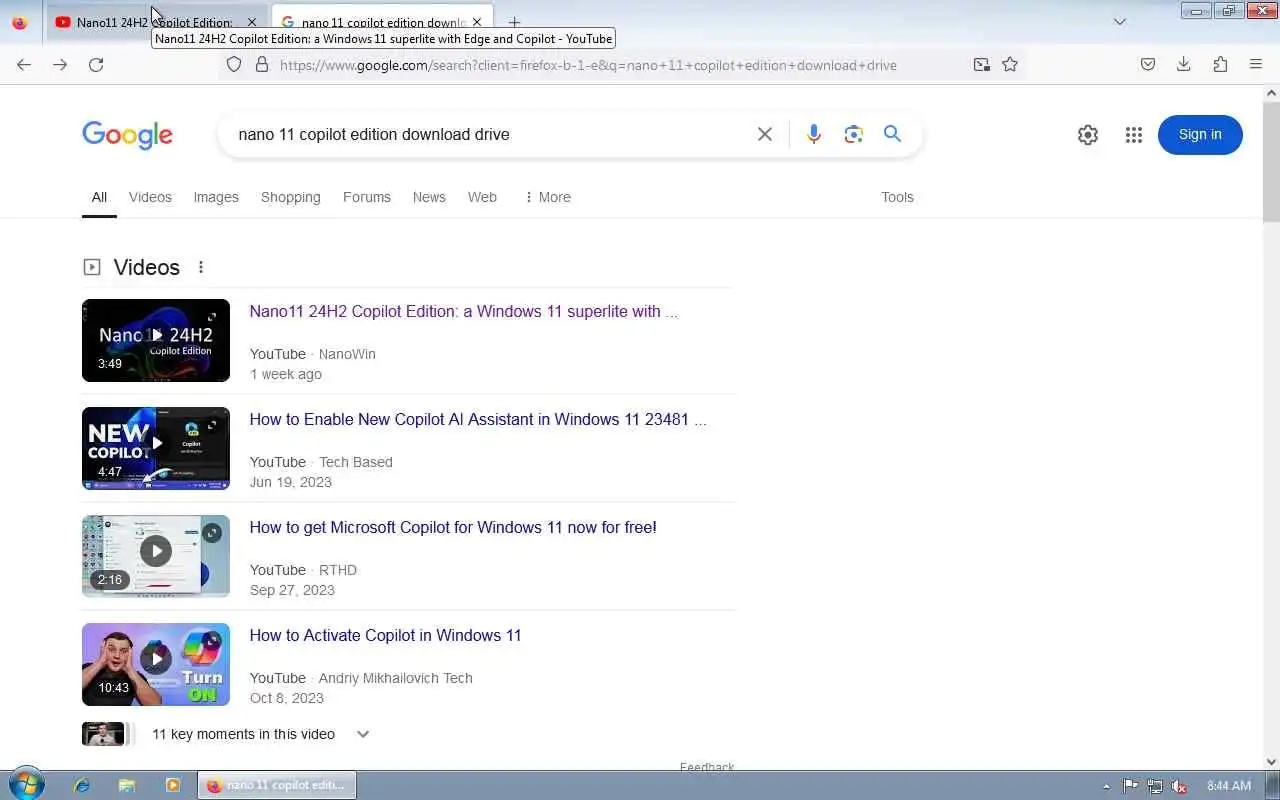Viewport: 1280px width, 800px height.
Task: Show site security via the padlock icon
Action: pos(262,64)
